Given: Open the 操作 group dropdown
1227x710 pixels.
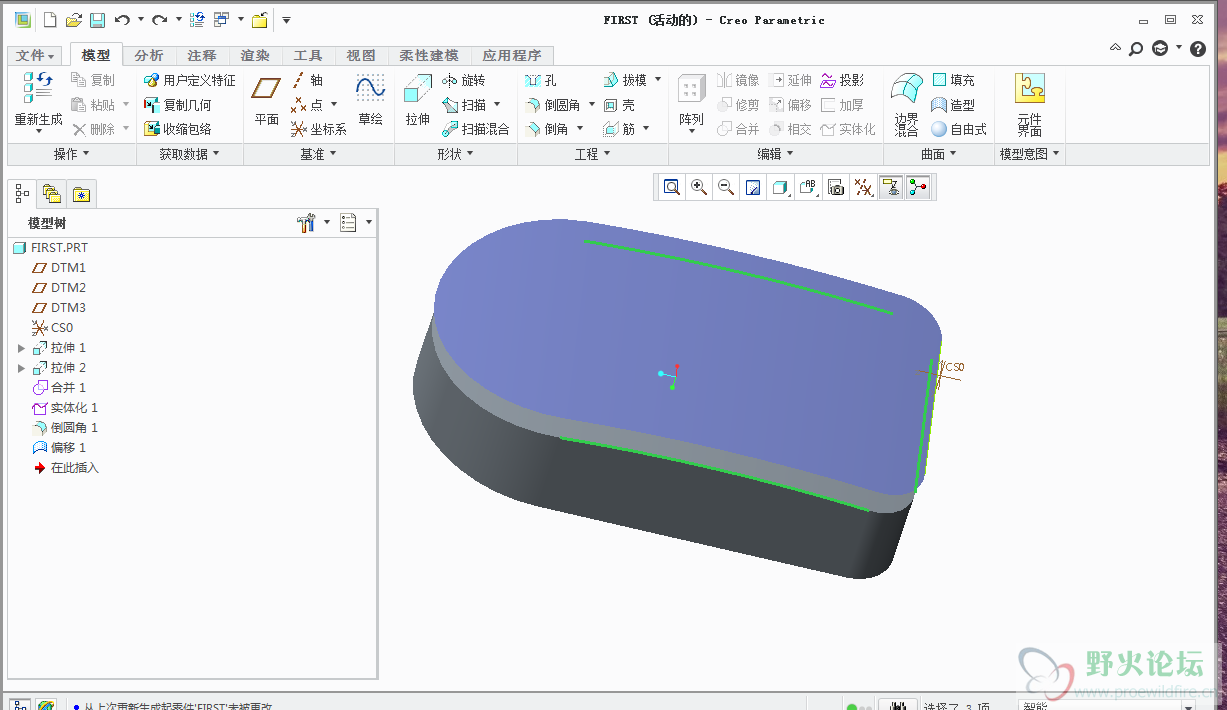Looking at the screenshot, I should tap(71, 154).
